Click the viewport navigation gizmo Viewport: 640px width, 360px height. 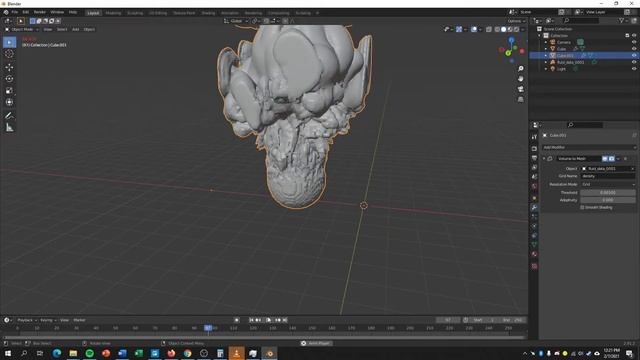pyautogui.click(x=511, y=50)
